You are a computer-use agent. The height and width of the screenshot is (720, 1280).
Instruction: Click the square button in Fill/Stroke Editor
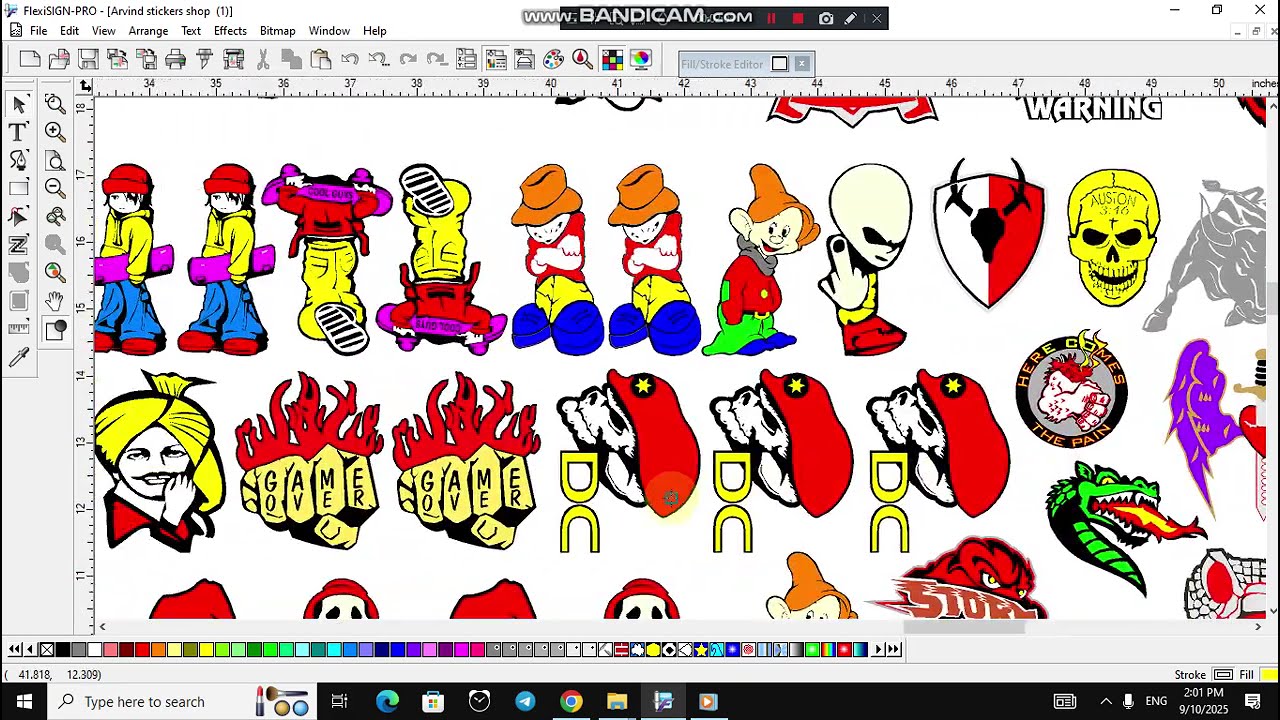[779, 64]
